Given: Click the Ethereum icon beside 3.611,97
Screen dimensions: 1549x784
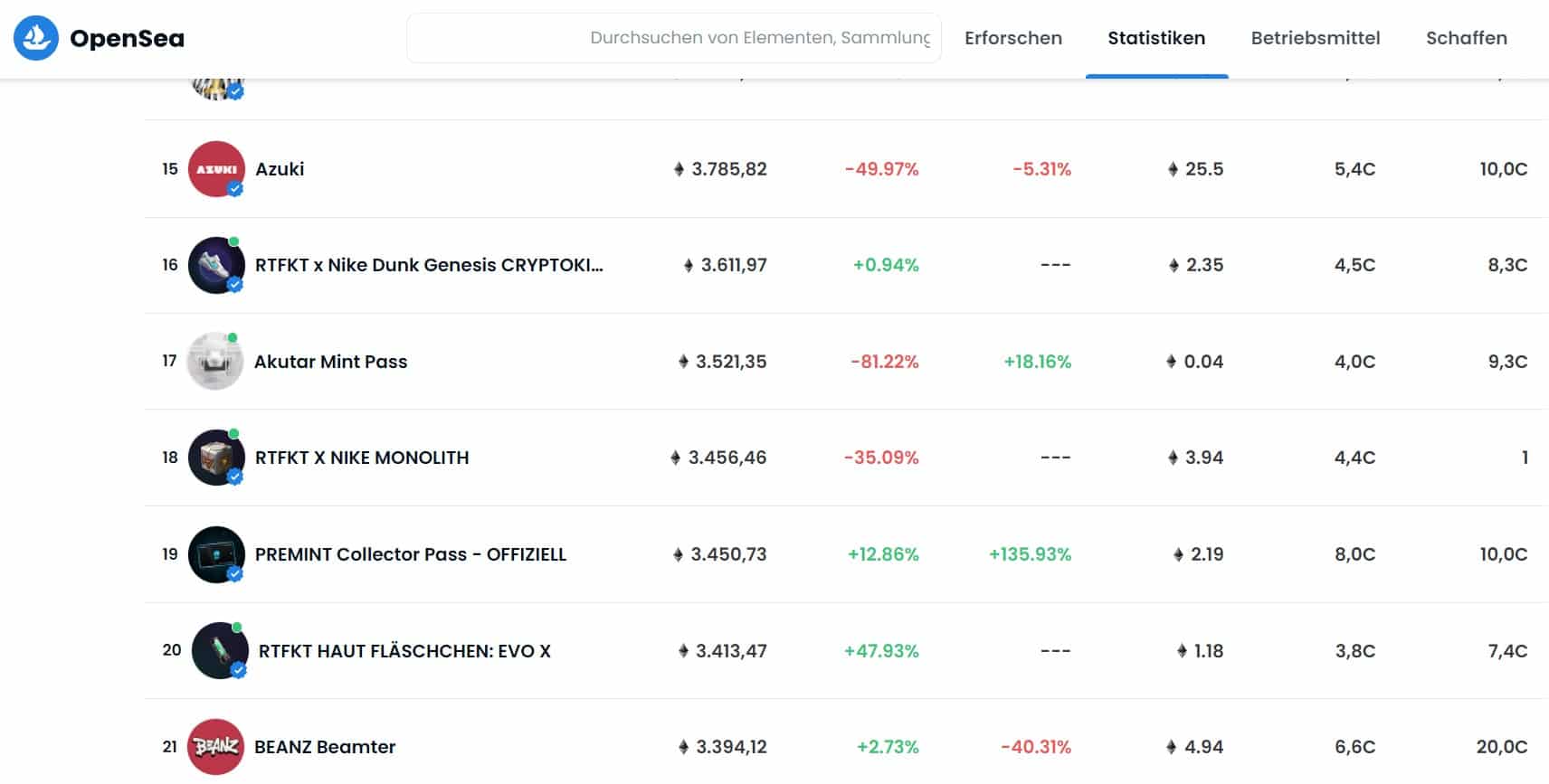Looking at the screenshot, I should (689, 265).
